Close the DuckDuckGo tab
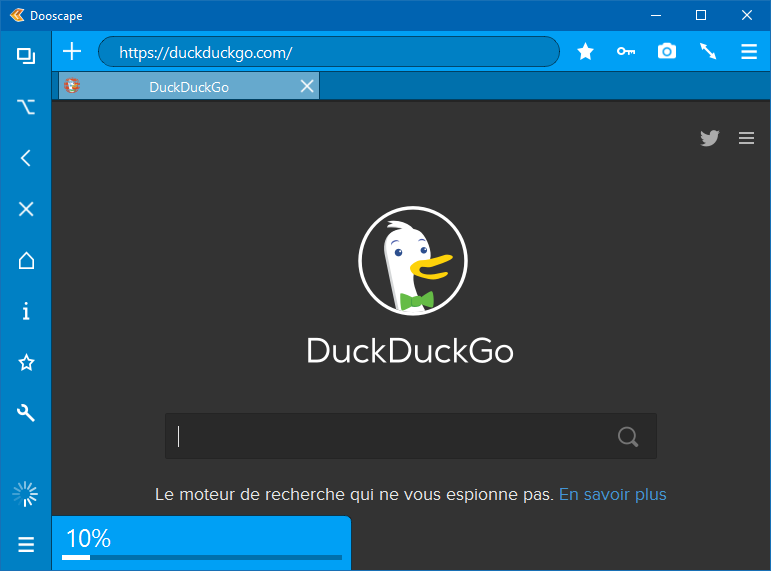Image resolution: width=771 pixels, height=571 pixels. pyautogui.click(x=307, y=86)
